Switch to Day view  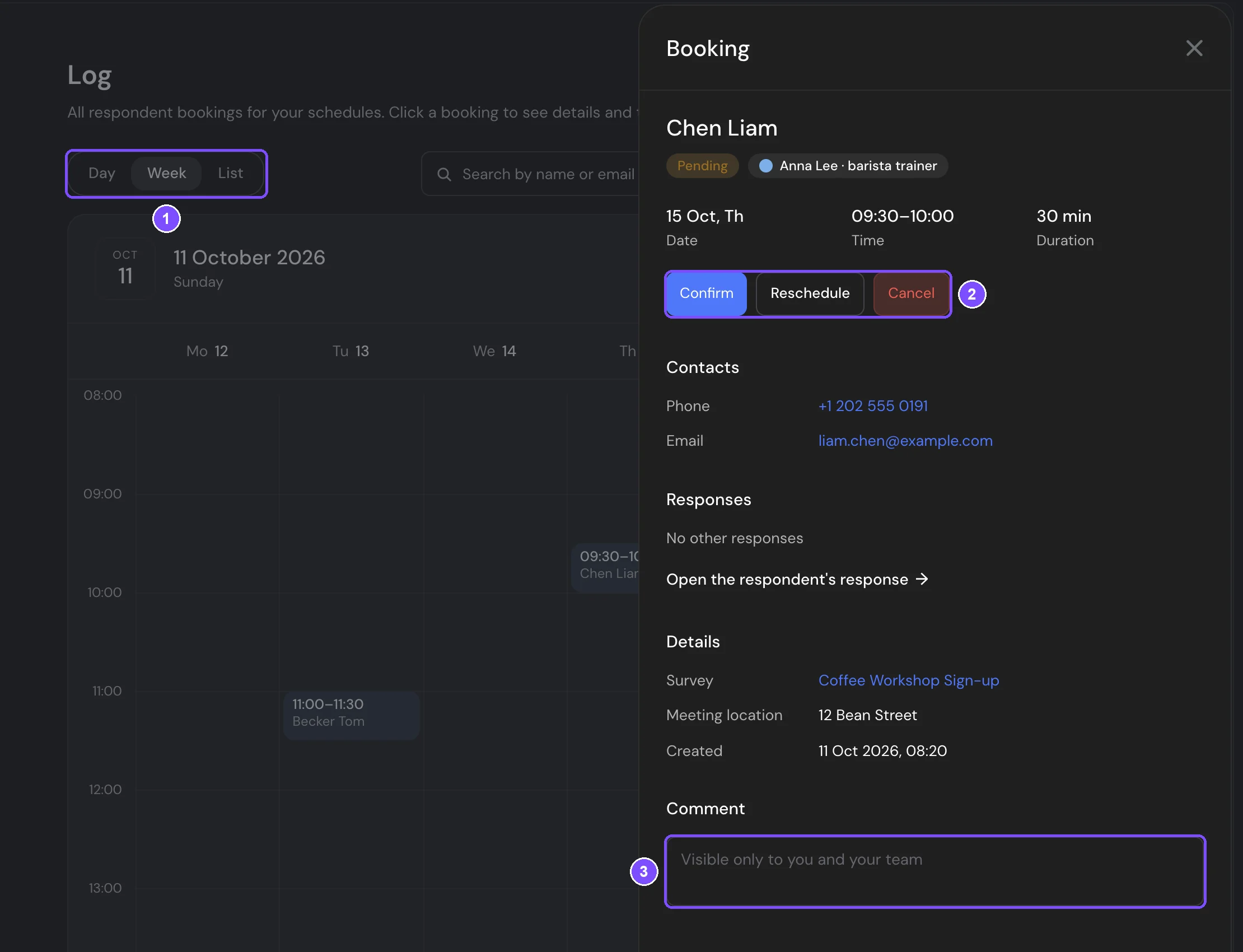pyautogui.click(x=102, y=173)
